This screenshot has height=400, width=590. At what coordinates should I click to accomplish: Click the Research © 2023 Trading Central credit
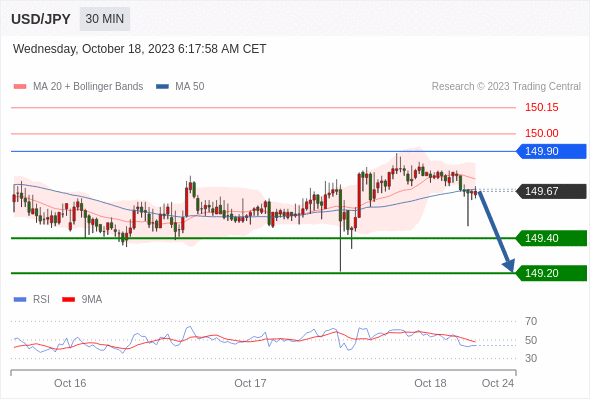506,87
